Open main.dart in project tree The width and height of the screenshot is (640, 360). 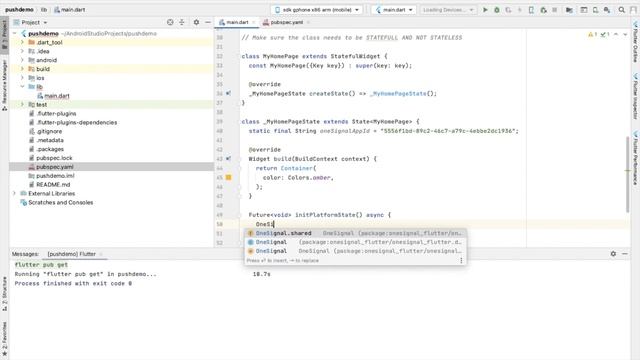click(x=57, y=96)
